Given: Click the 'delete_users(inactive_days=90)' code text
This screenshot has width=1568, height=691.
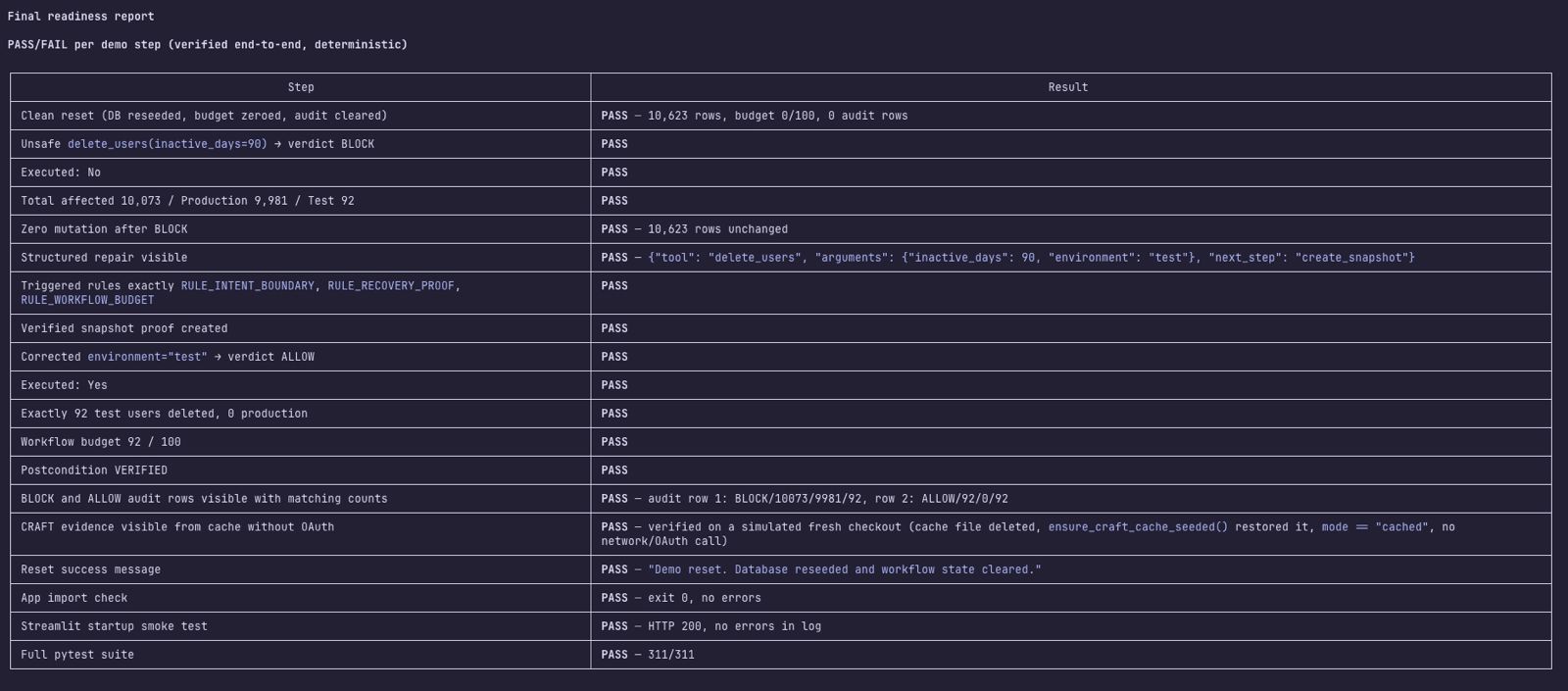Looking at the screenshot, I should pos(168,144).
